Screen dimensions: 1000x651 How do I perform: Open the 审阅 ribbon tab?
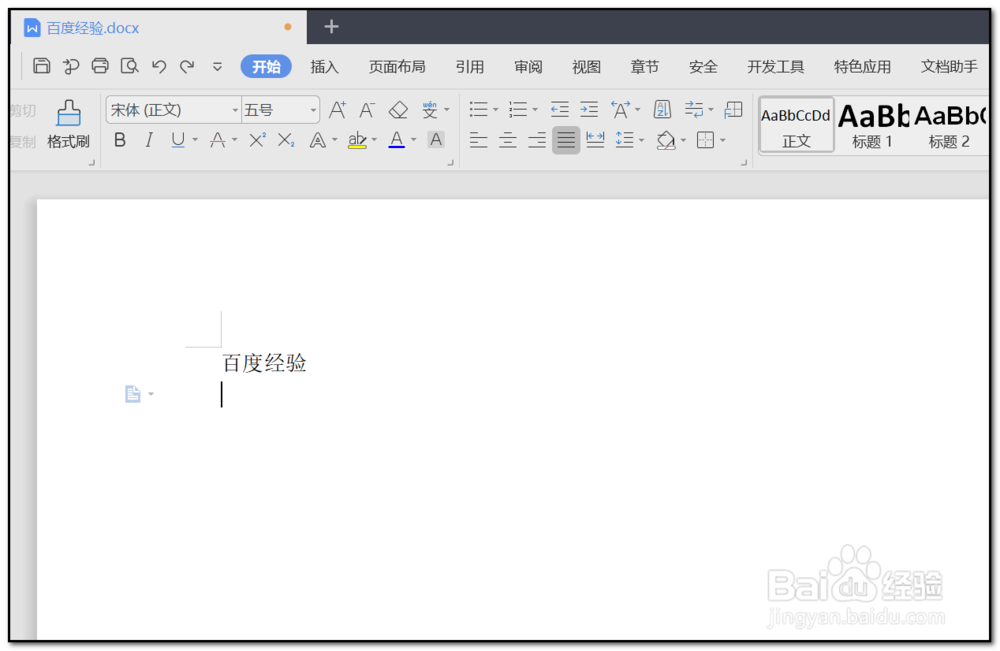tap(527, 66)
